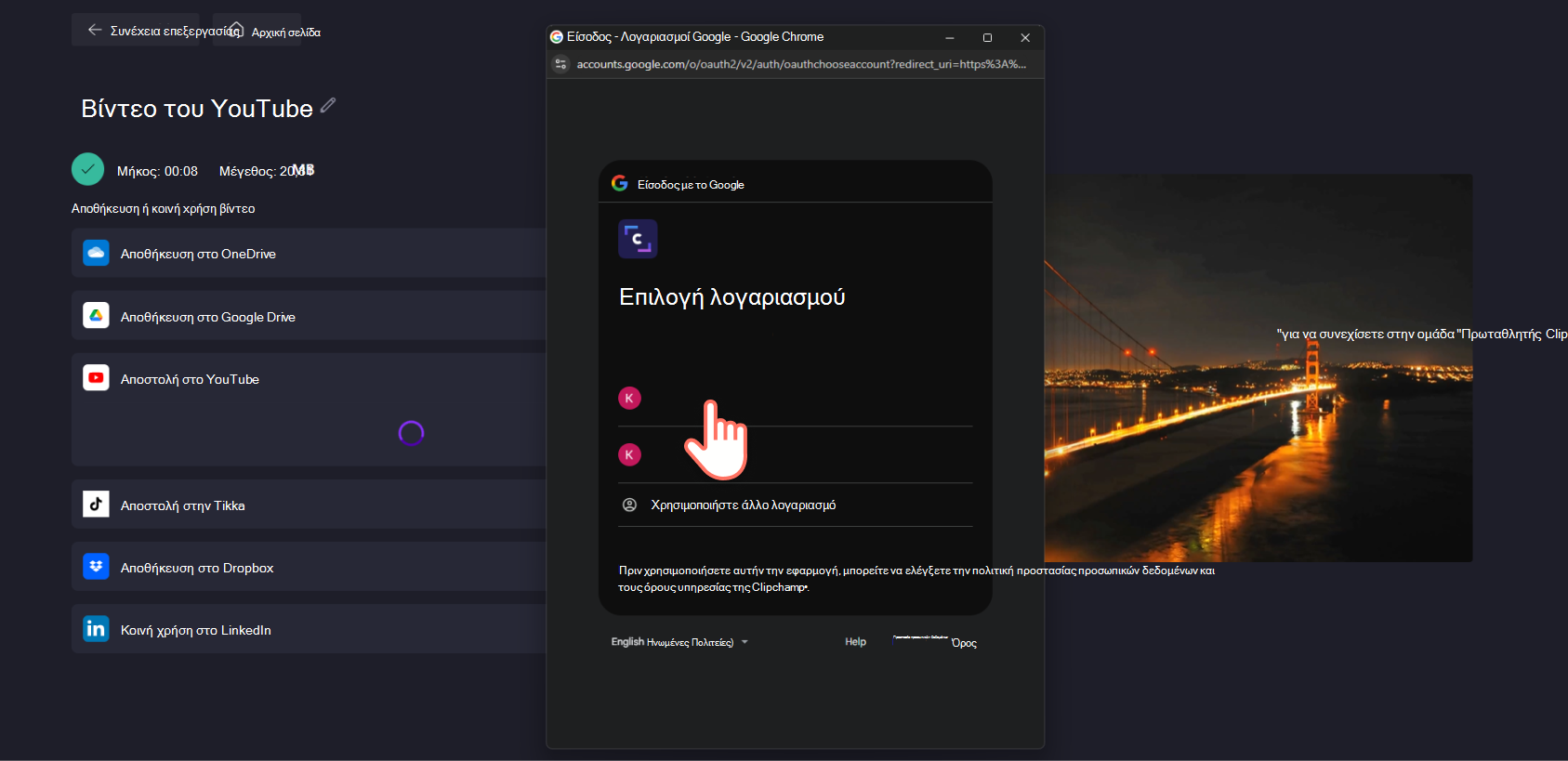Click the Επιλογή λογαριασμού heading
This screenshot has height=761, width=1568.
coord(732,296)
